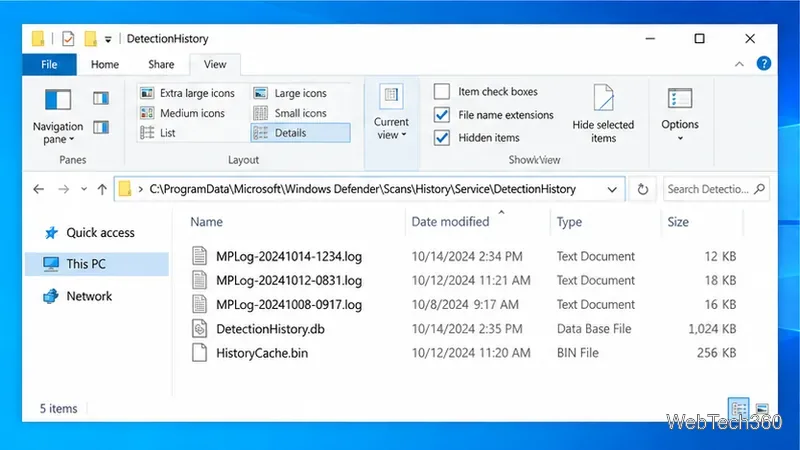Select Details layout option
This screenshot has width=800, height=450.
pyautogui.click(x=300, y=133)
